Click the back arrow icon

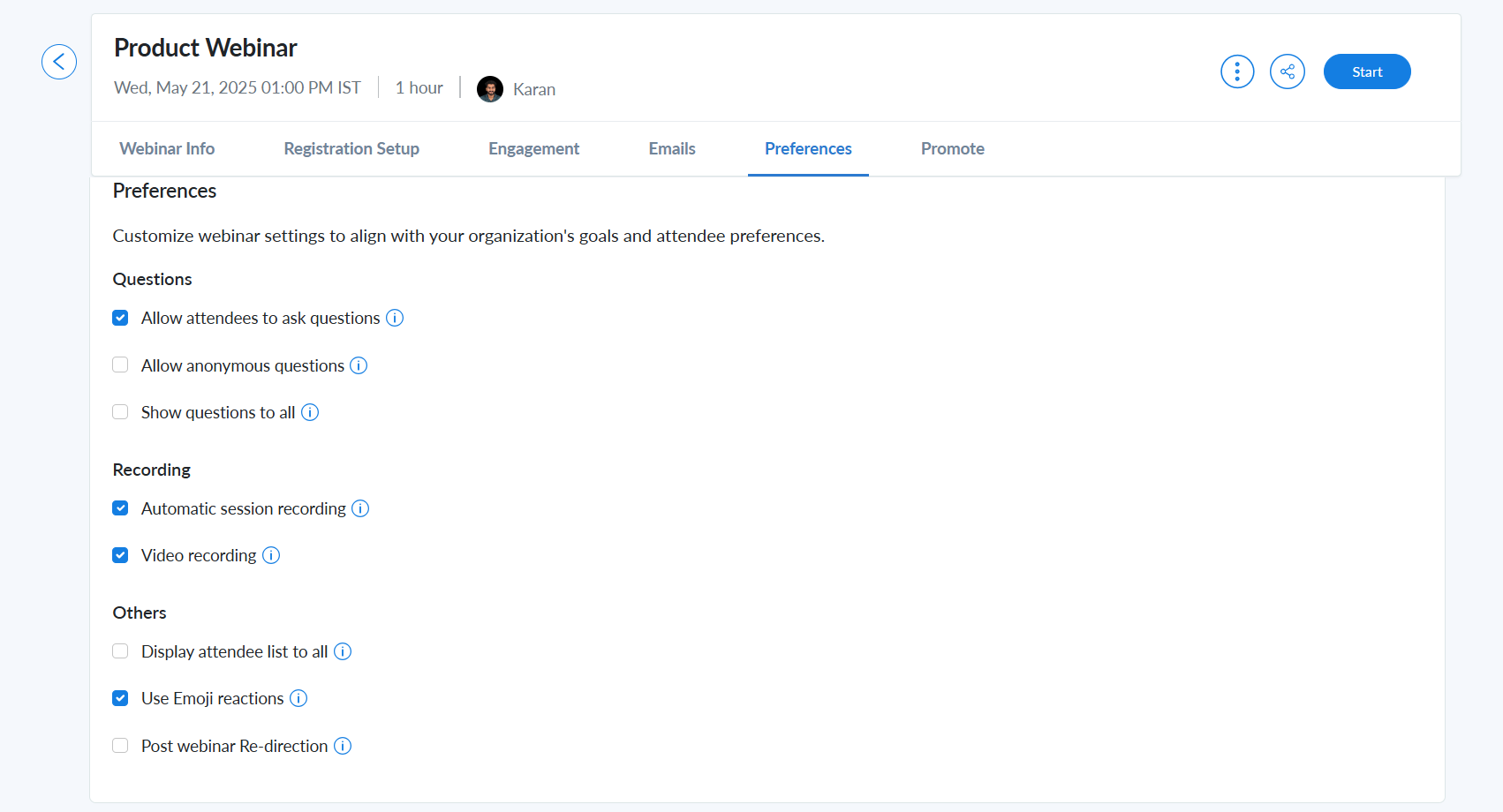coord(59,62)
